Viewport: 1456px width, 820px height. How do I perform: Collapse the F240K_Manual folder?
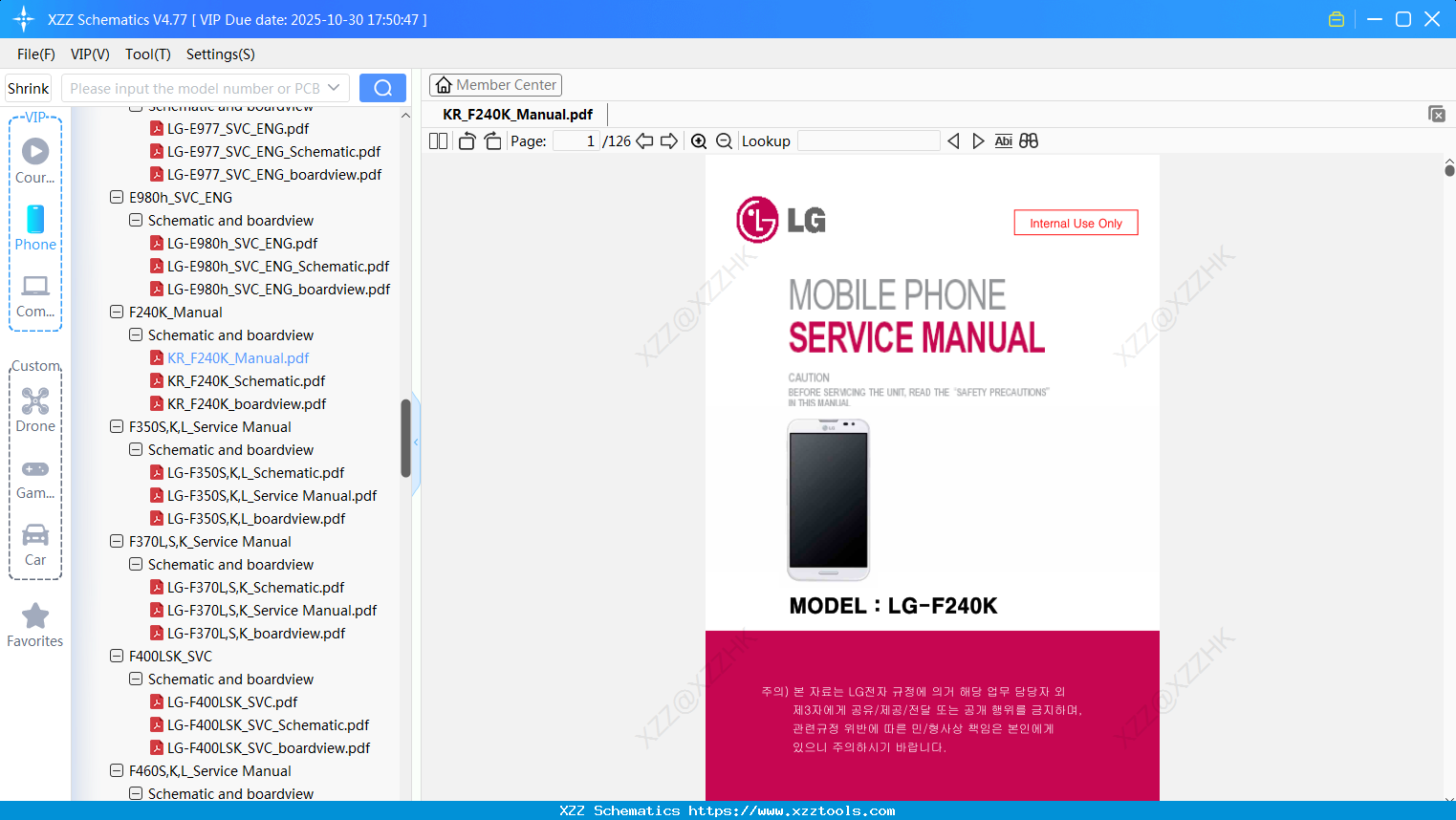point(115,312)
